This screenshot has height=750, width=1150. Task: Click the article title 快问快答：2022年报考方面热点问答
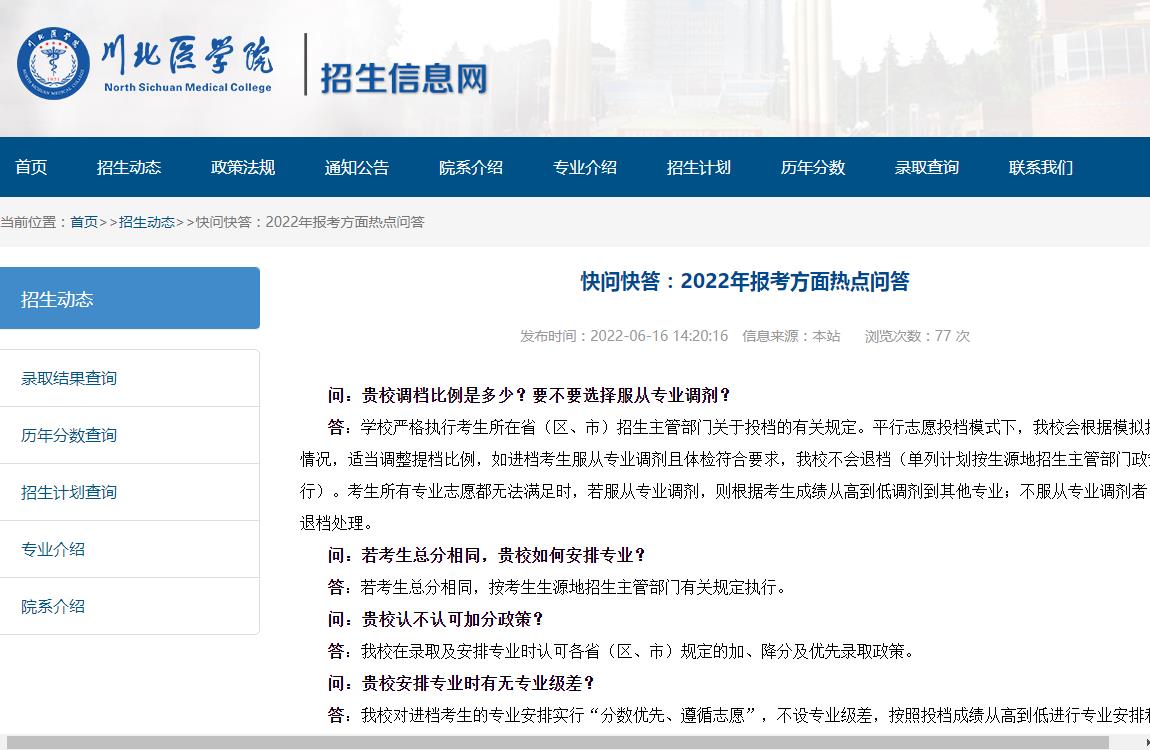(x=745, y=281)
